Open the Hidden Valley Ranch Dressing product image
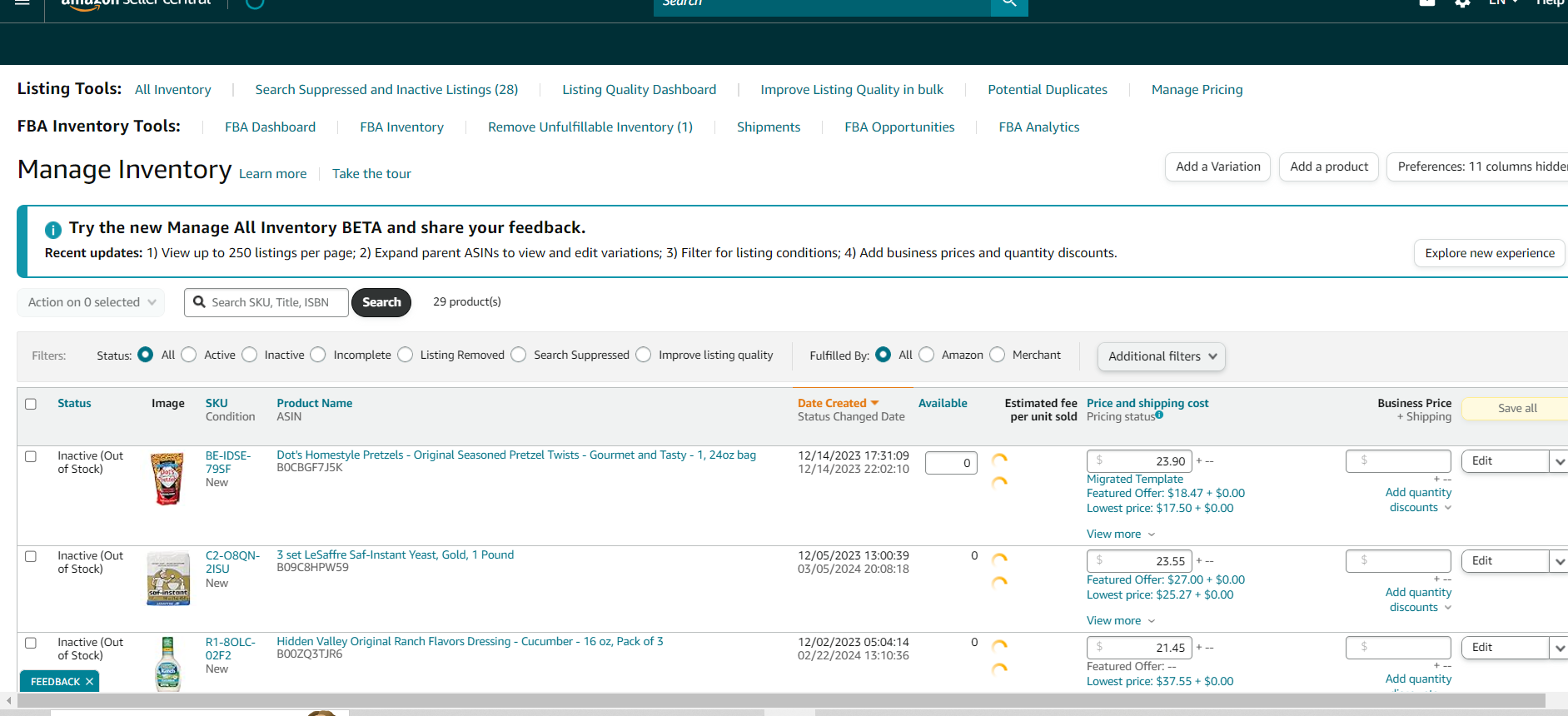The width and height of the screenshot is (1568, 716). [167, 664]
